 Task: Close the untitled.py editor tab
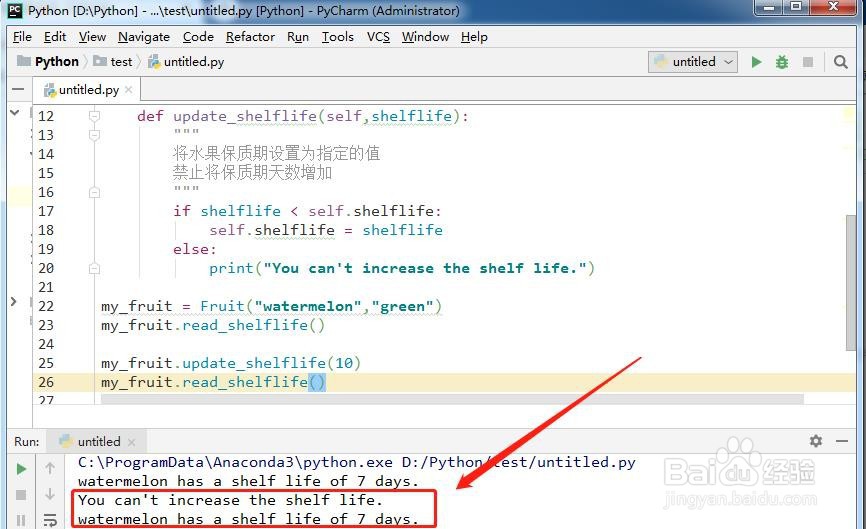point(129,89)
